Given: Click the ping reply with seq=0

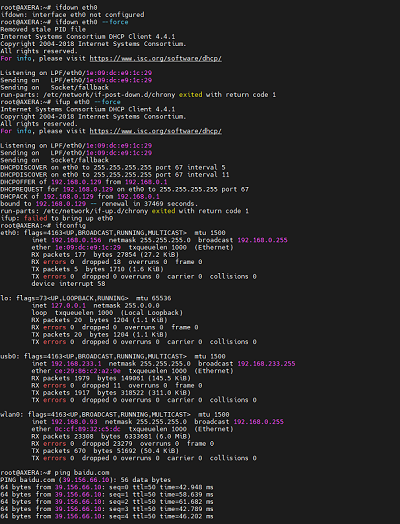Looking at the screenshot, I should 107,487.
